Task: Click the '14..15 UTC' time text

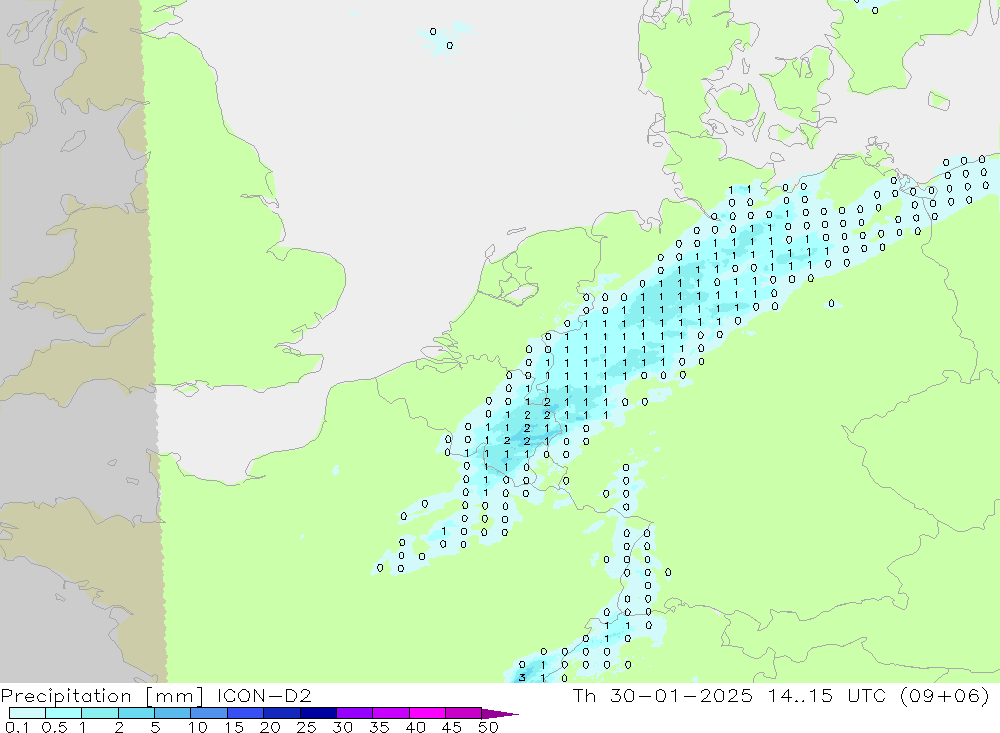Action: (828, 695)
